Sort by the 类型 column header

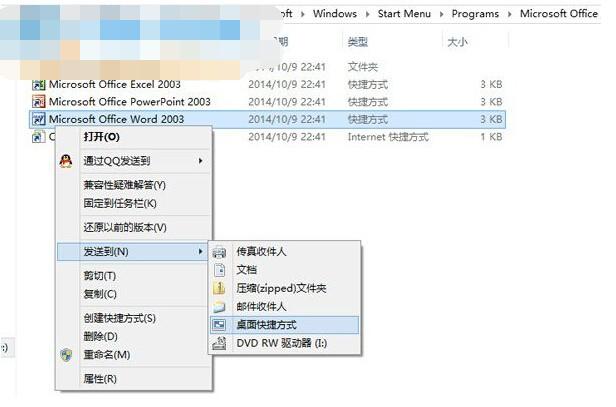point(358,42)
